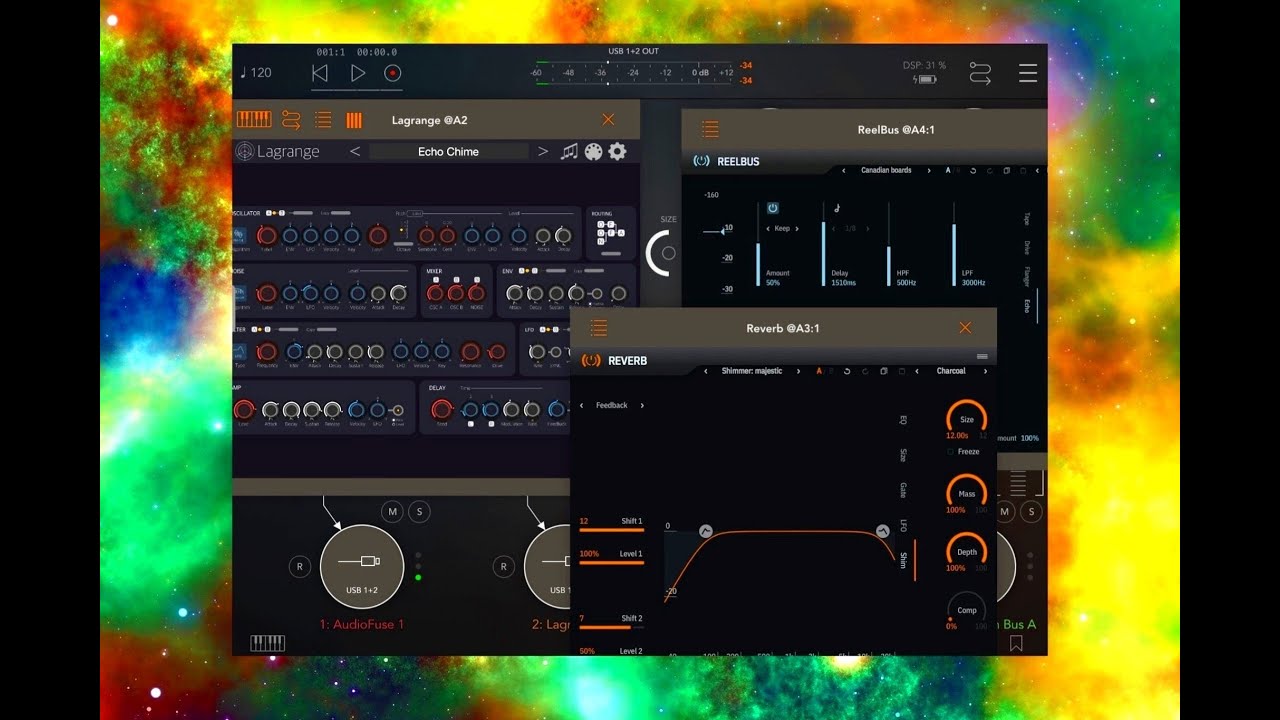Switch to the Shim tab in Reverb
This screenshot has width=1280, height=720.
[x=903, y=560]
